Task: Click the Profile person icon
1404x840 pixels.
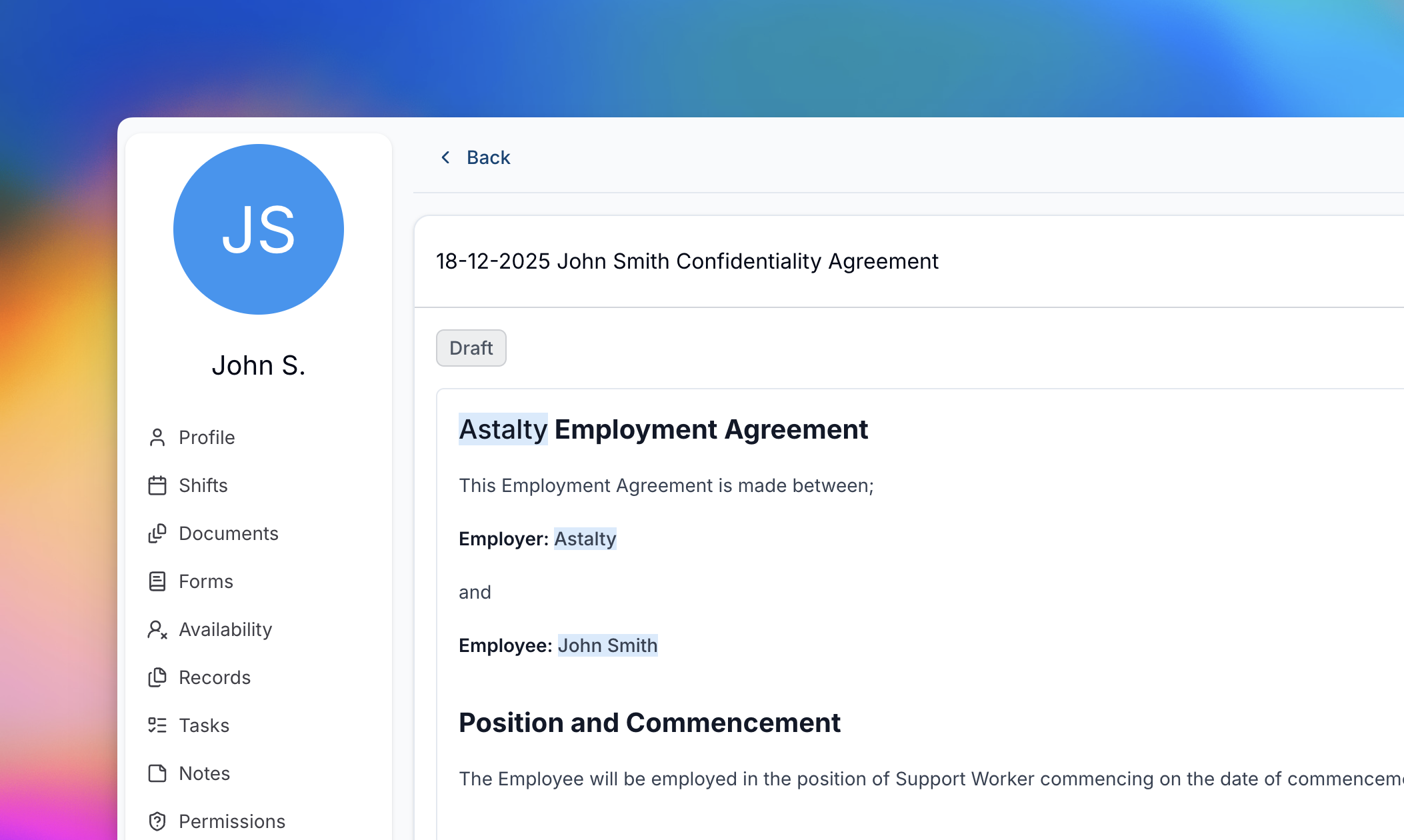Action: click(x=157, y=437)
